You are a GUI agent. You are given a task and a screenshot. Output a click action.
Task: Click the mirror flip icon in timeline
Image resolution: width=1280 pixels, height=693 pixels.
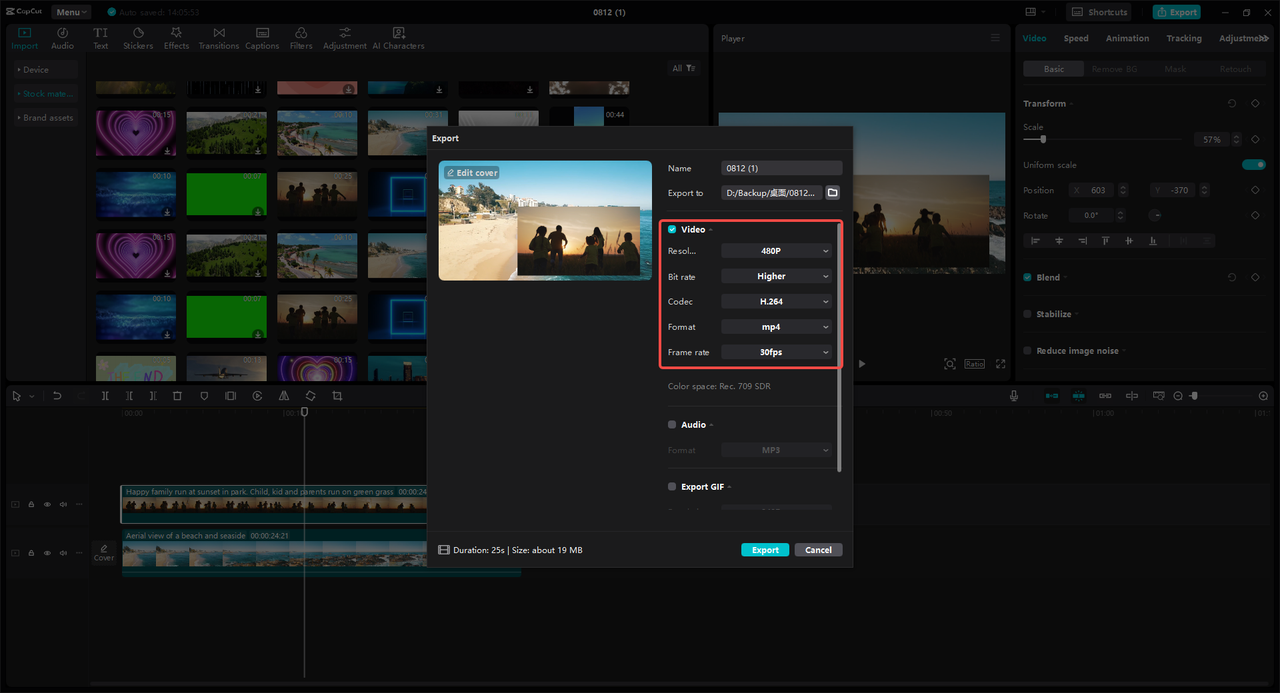tap(284, 396)
